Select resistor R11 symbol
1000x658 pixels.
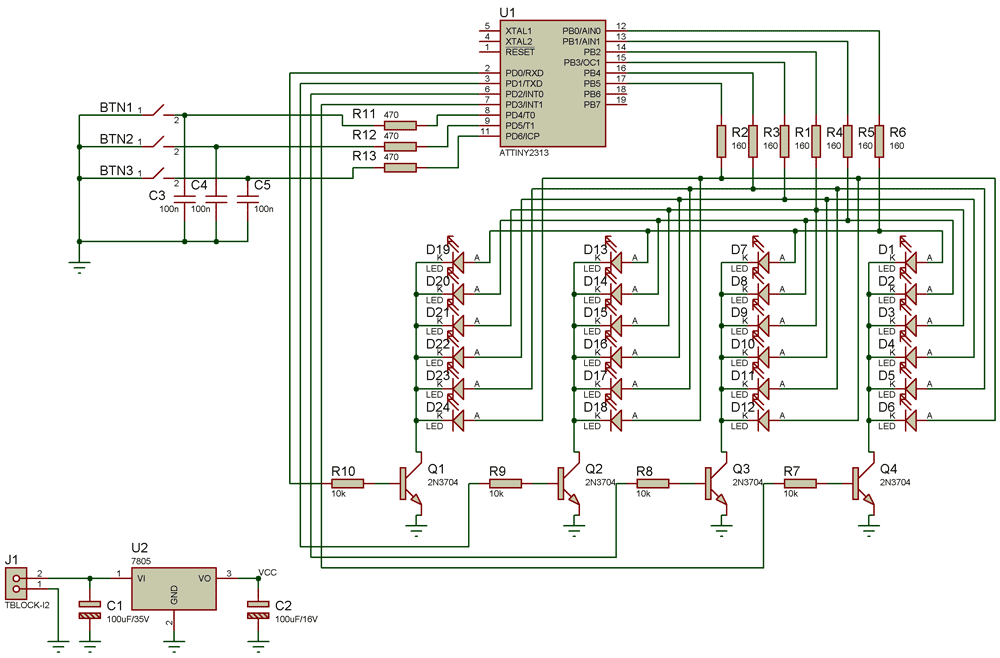coord(400,126)
